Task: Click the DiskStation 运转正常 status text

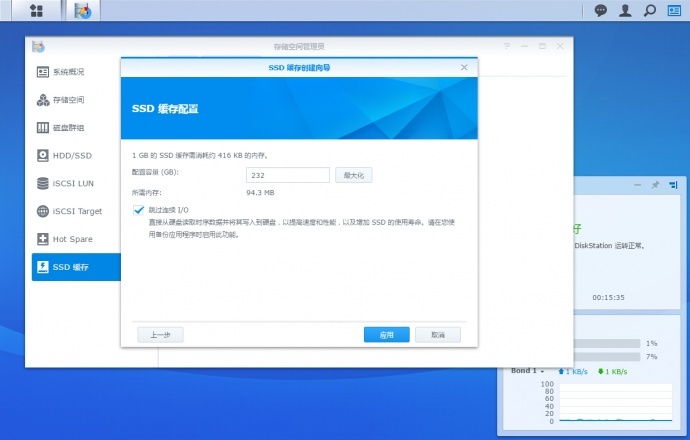Action: click(x=609, y=246)
